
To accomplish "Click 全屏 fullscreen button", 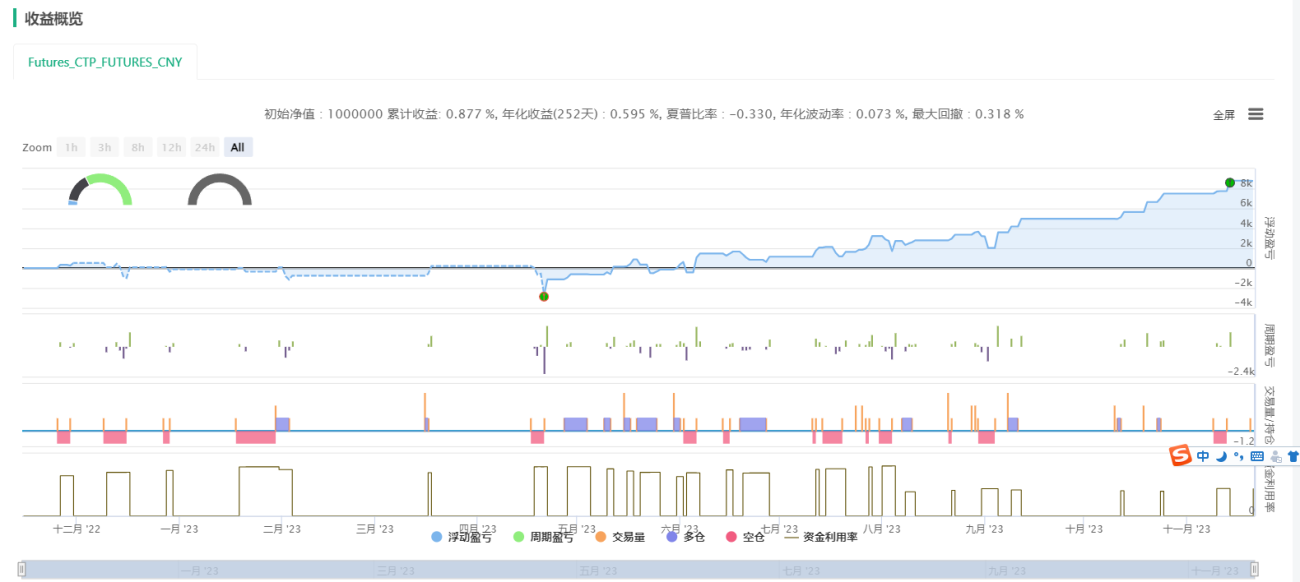I will click(1224, 115).
